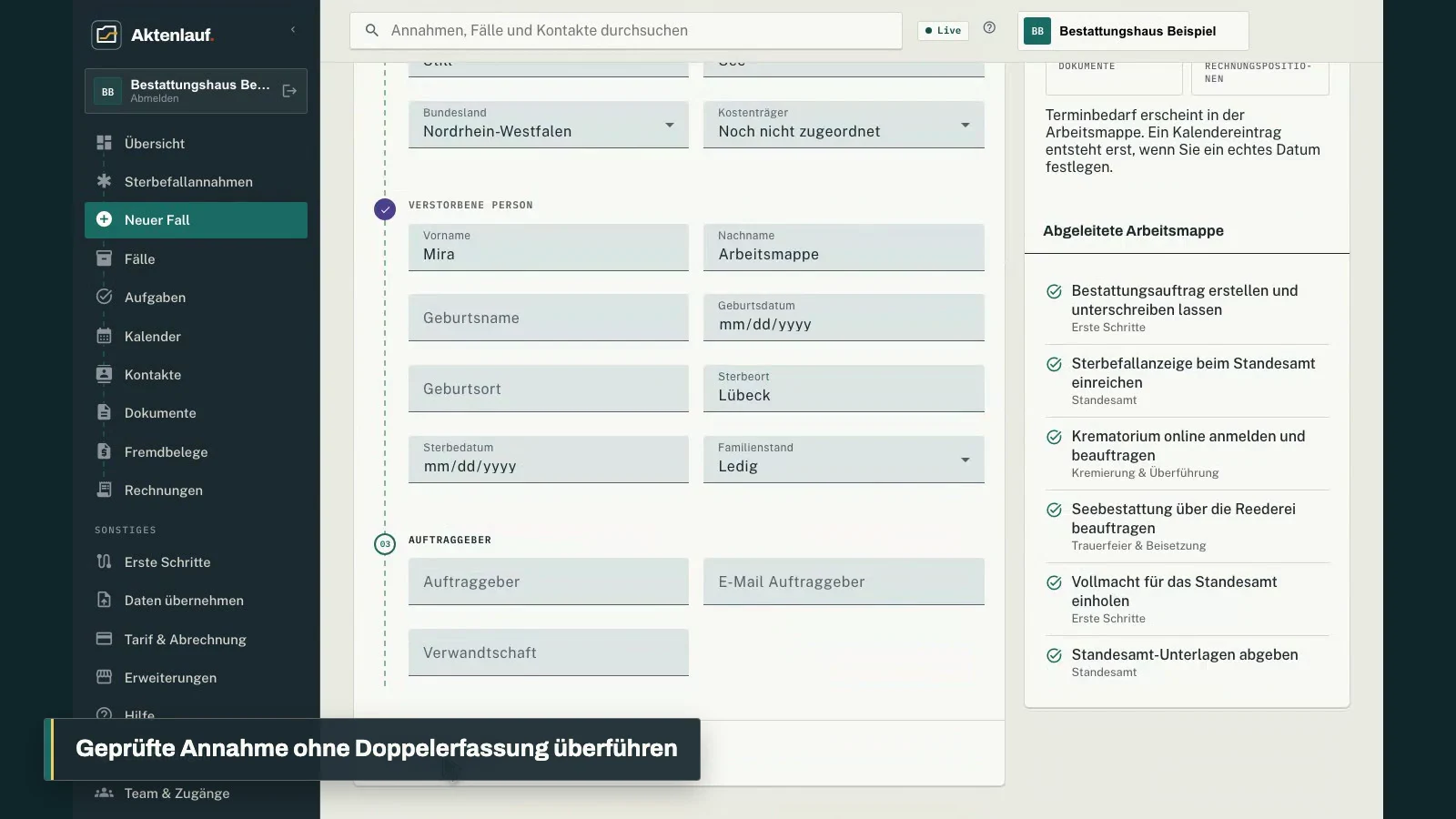
Task: Click the Erweiterungen store icon
Action: point(104,677)
